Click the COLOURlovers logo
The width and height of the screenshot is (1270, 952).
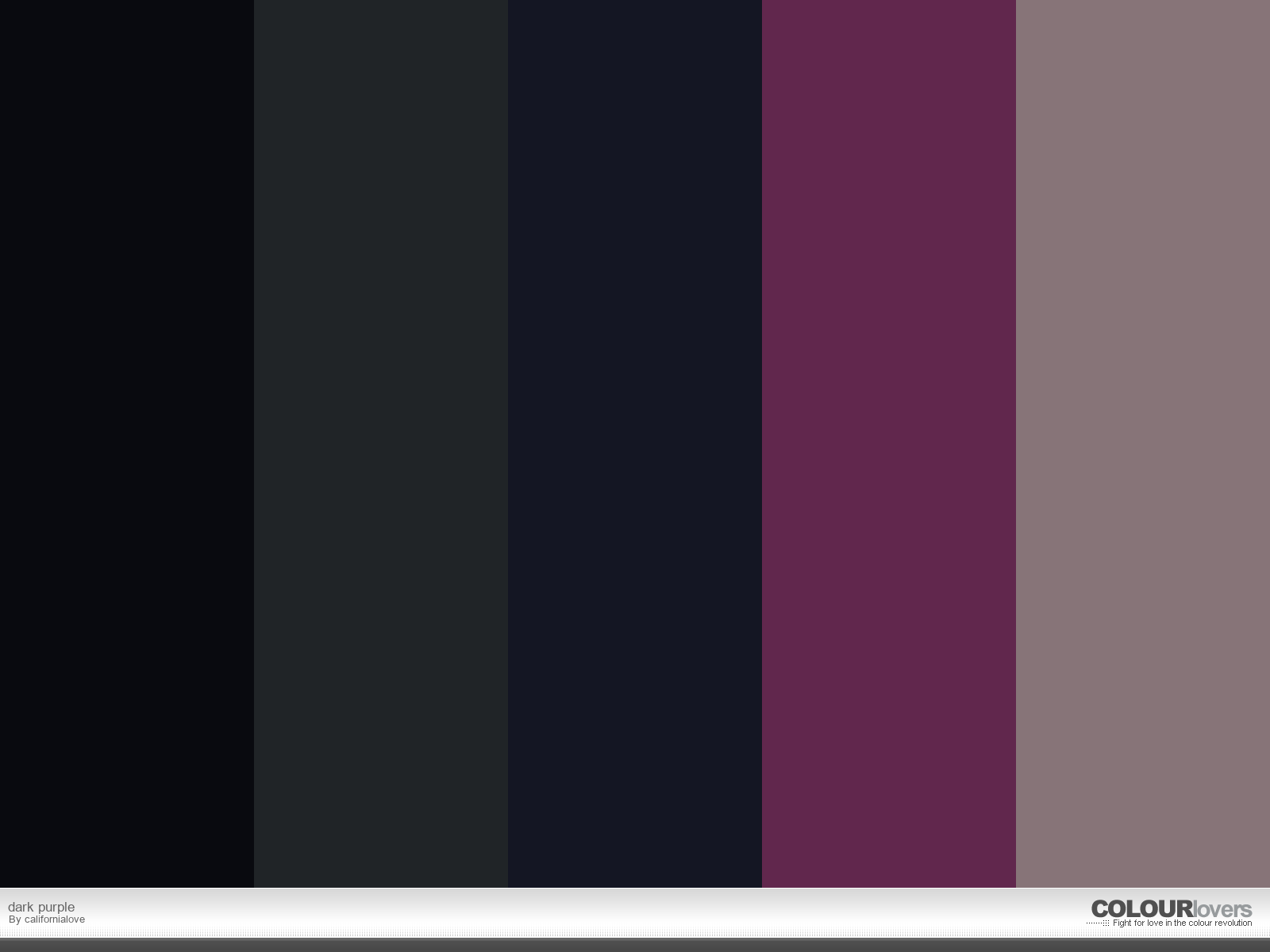(x=1171, y=909)
